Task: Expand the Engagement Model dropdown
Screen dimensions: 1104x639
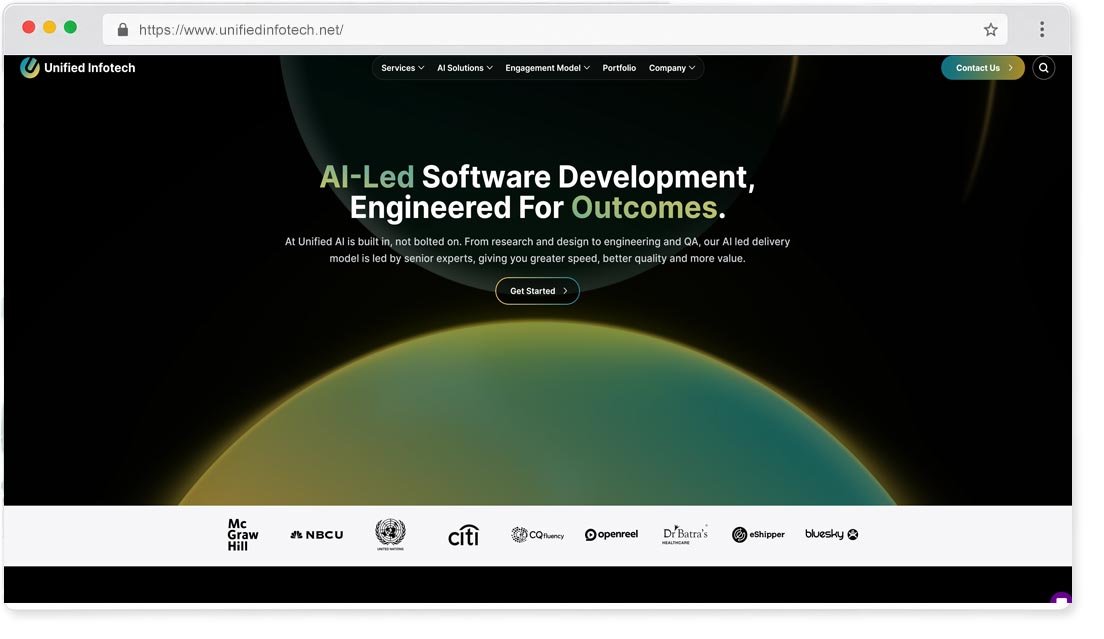Action: (x=548, y=68)
